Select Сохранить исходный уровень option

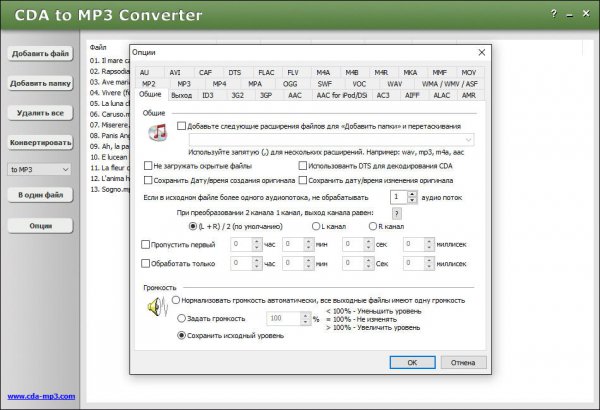[x=181, y=335]
